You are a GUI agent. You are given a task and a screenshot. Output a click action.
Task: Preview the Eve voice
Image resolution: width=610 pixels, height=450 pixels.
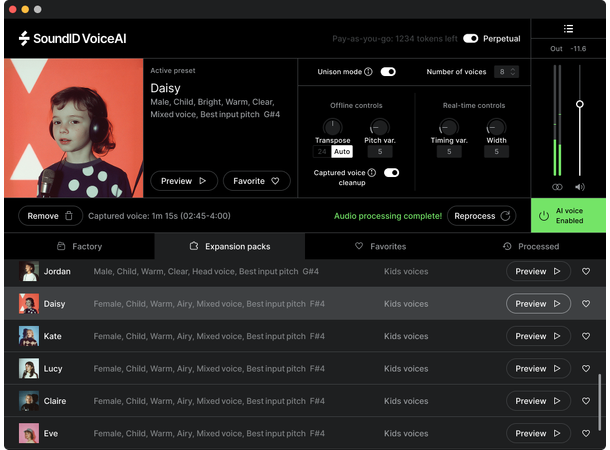tap(538, 433)
